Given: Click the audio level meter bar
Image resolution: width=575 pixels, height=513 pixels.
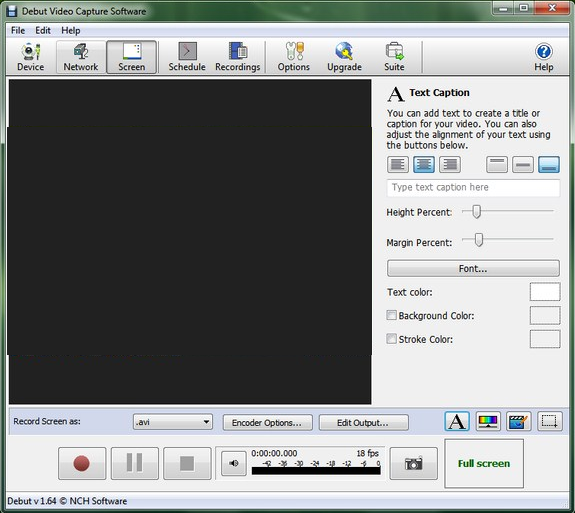Looking at the screenshot, I should pyautogui.click(x=316, y=471).
